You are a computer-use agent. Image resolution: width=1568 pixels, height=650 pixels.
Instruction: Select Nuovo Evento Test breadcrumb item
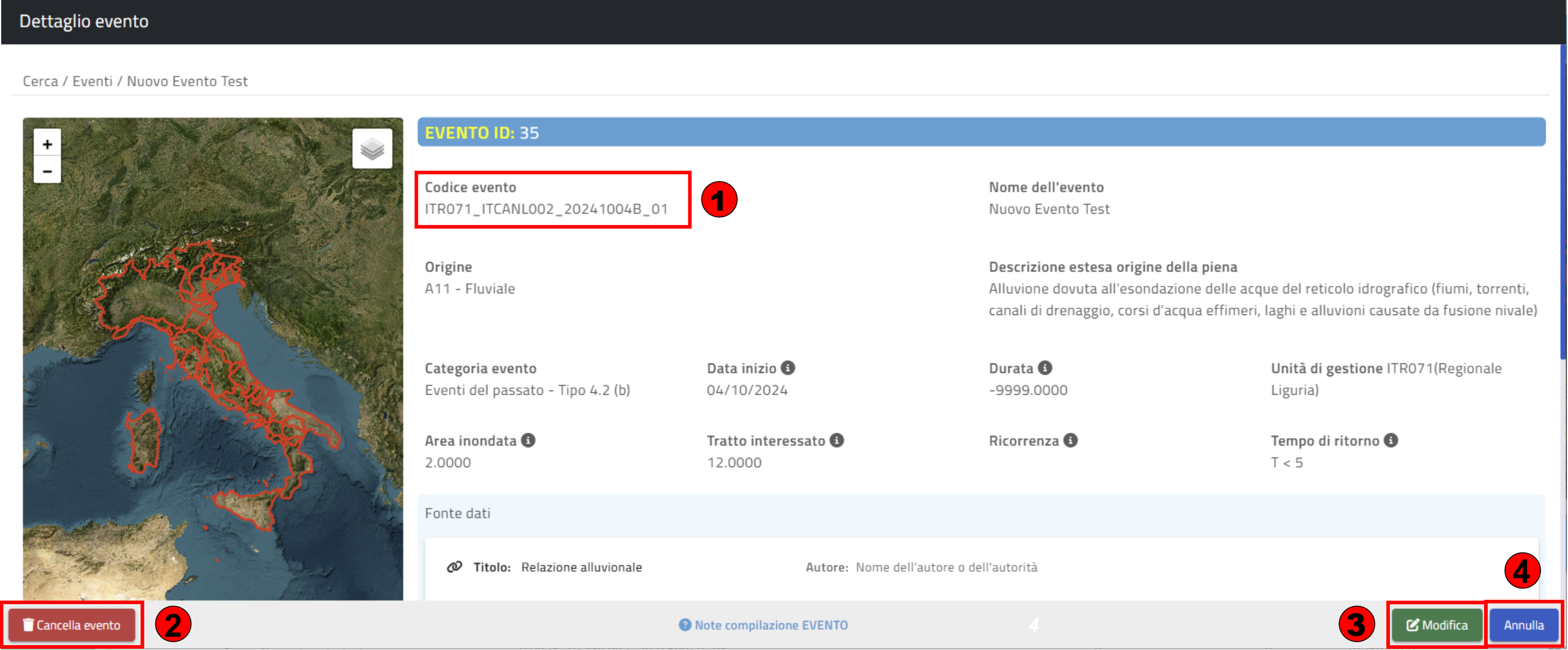click(187, 81)
